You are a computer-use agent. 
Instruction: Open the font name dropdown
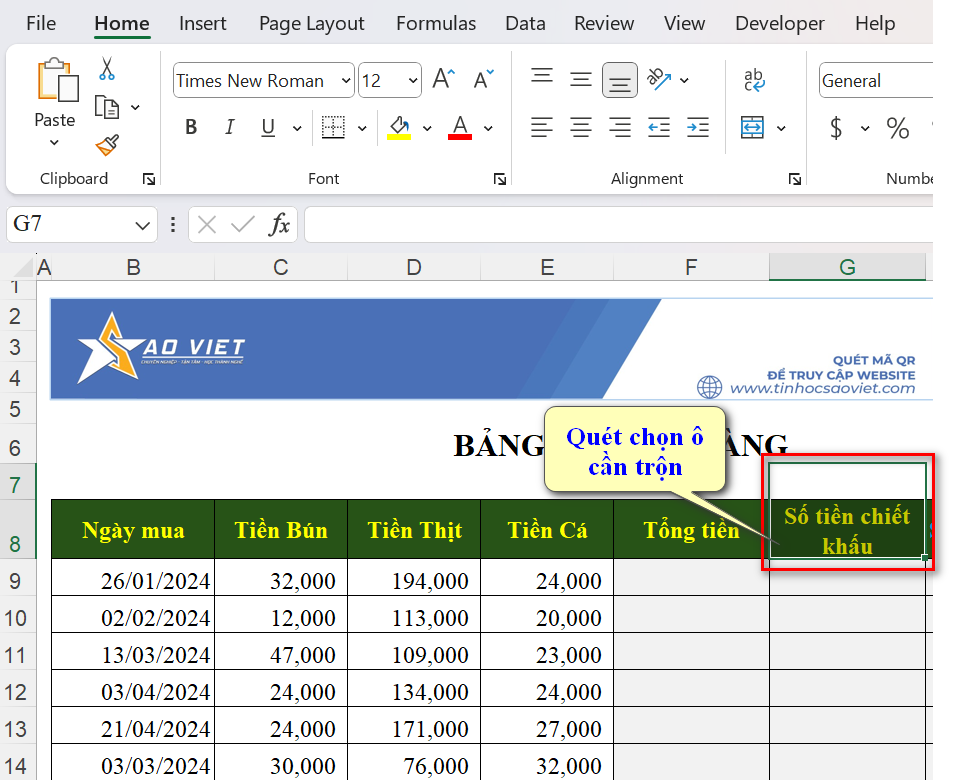pos(345,81)
